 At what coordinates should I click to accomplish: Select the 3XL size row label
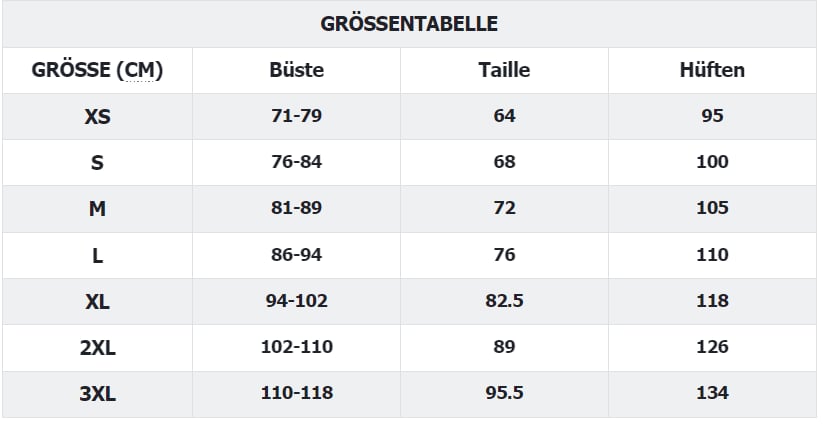pos(97,393)
